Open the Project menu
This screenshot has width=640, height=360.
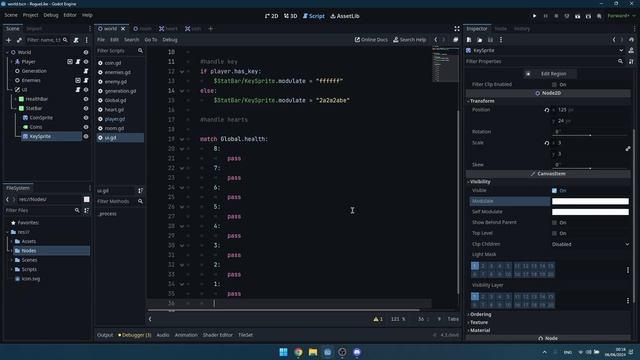[x=30, y=15]
